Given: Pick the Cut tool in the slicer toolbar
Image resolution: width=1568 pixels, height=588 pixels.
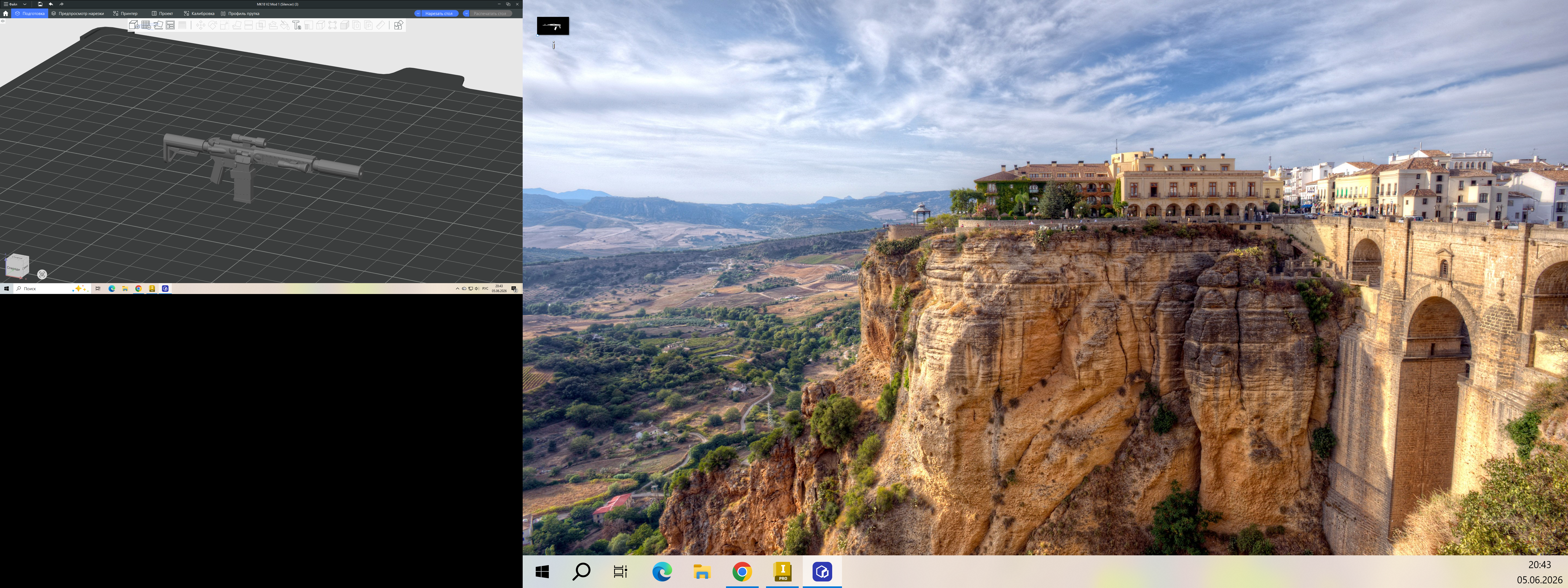Looking at the screenshot, I should tap(249, 25).
